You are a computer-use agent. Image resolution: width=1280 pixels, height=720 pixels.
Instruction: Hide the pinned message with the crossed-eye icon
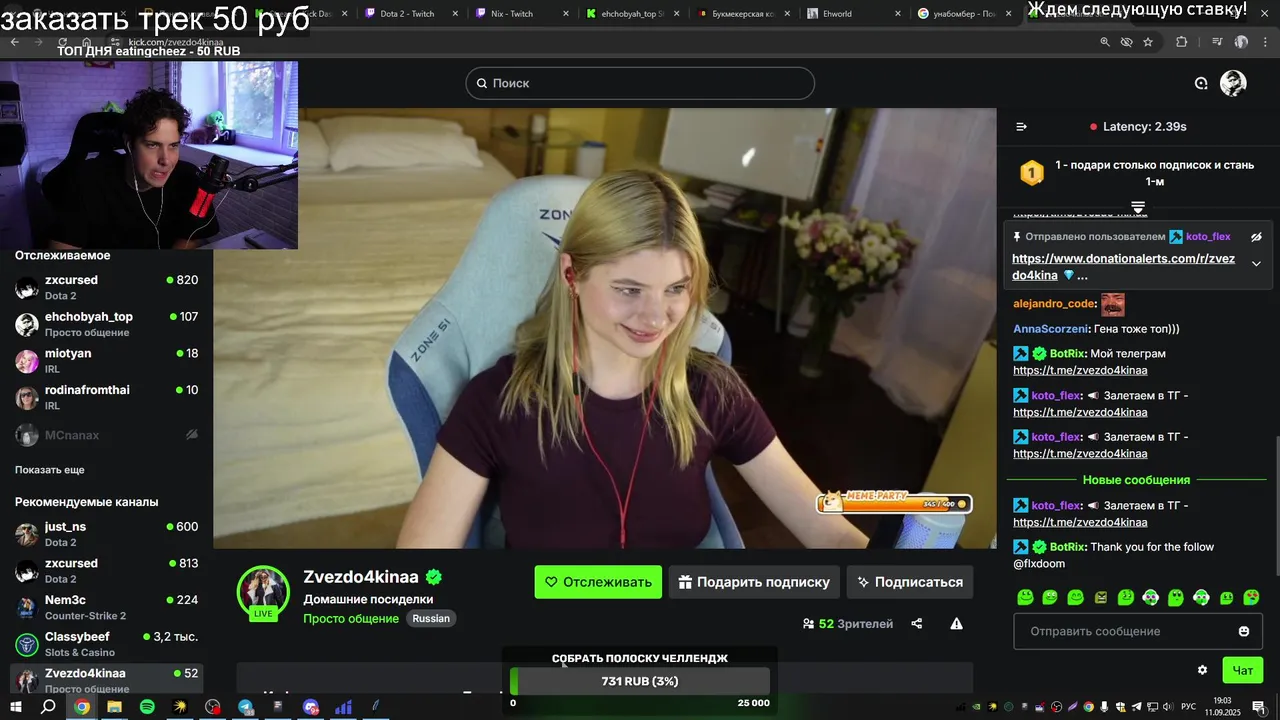point(1256,237)
